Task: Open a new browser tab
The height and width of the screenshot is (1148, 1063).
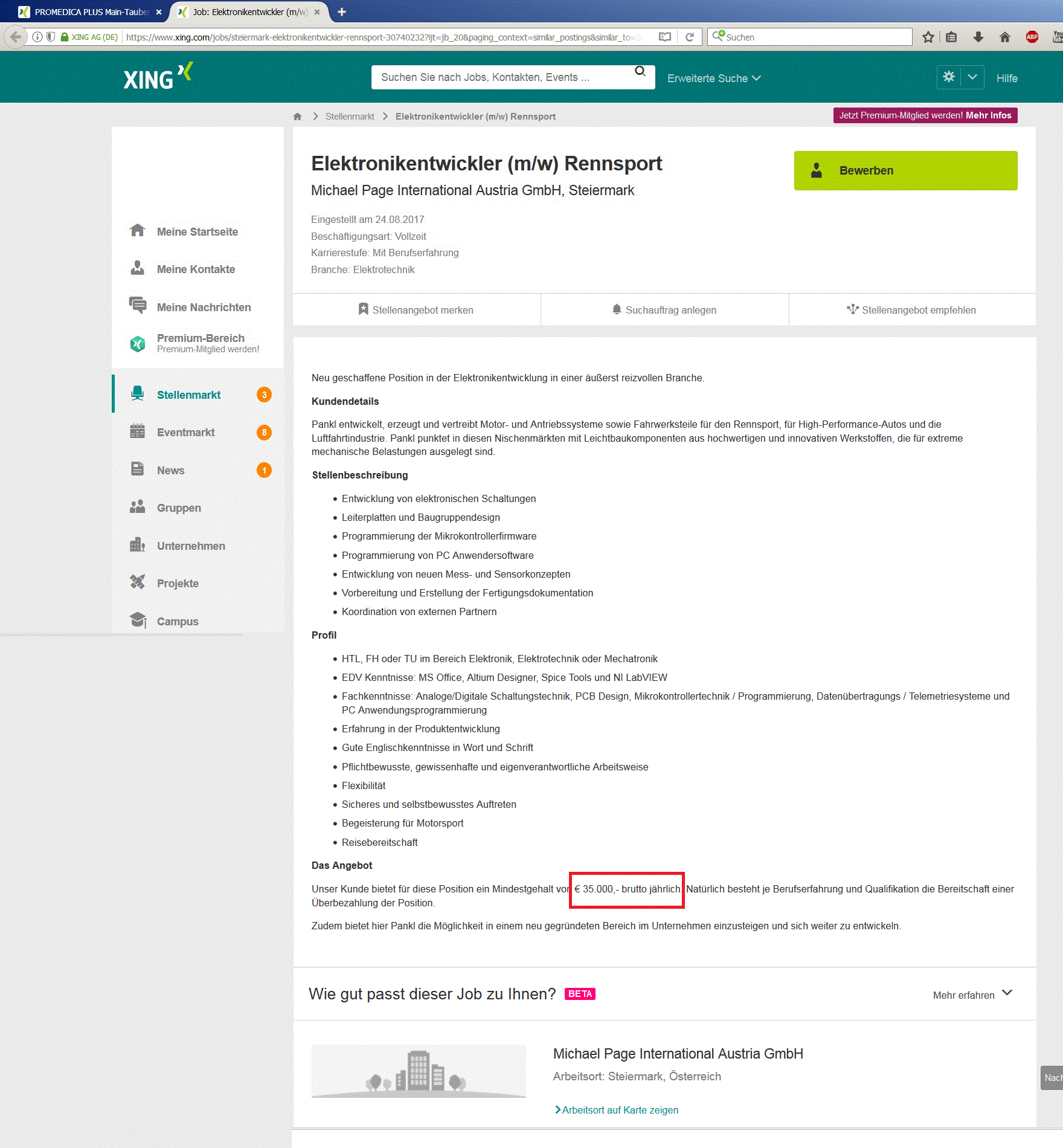Action: [x=342, y=11]
